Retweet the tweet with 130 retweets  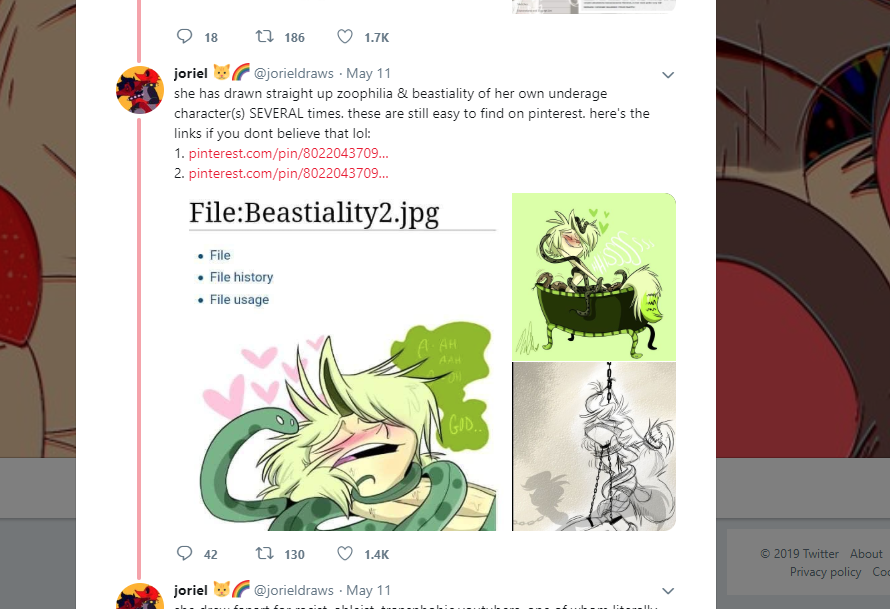click(x=265, y=553)
